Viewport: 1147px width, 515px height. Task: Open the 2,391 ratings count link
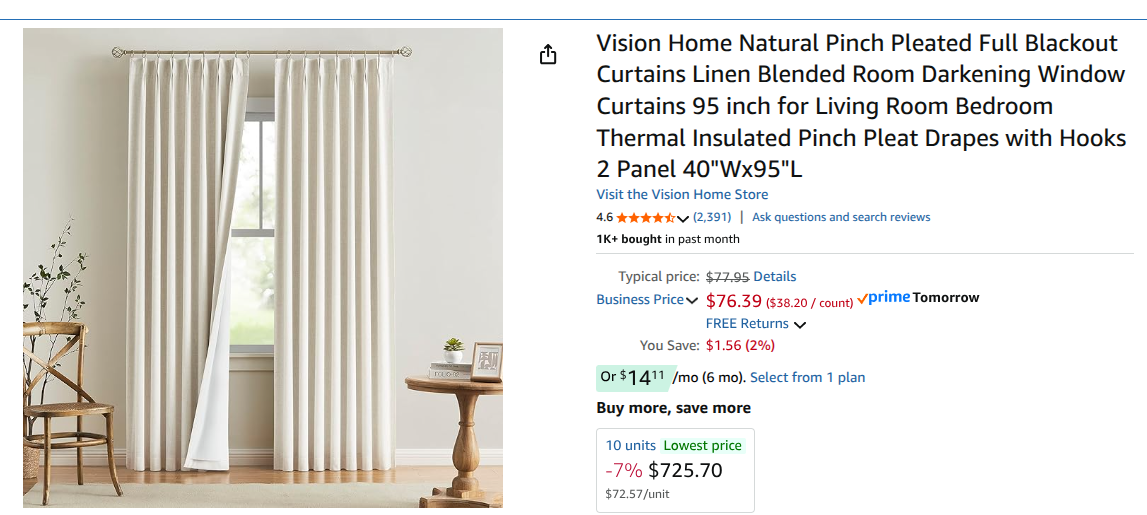pyautogui.click(x=712, y=217)
